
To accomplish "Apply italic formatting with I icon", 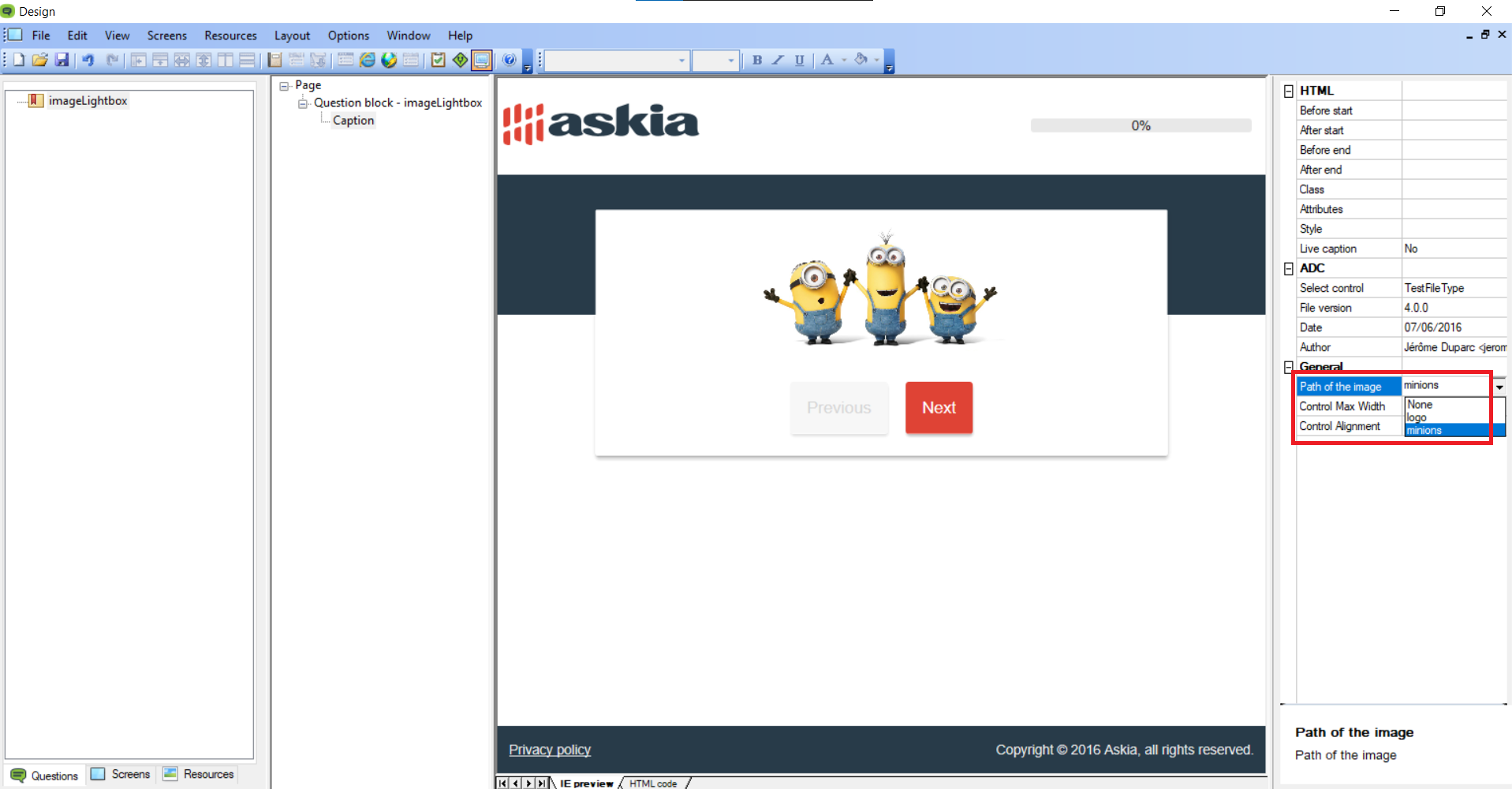I will pos(778,60).
